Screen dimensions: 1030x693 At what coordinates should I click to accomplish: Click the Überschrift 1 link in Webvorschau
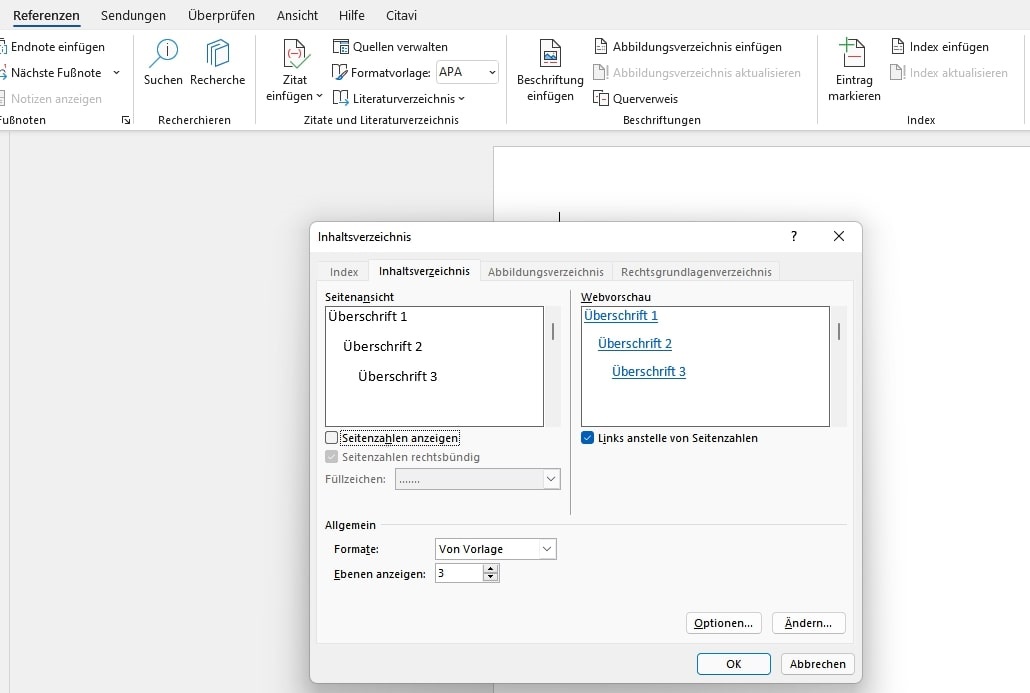click(x=621, y=316)
